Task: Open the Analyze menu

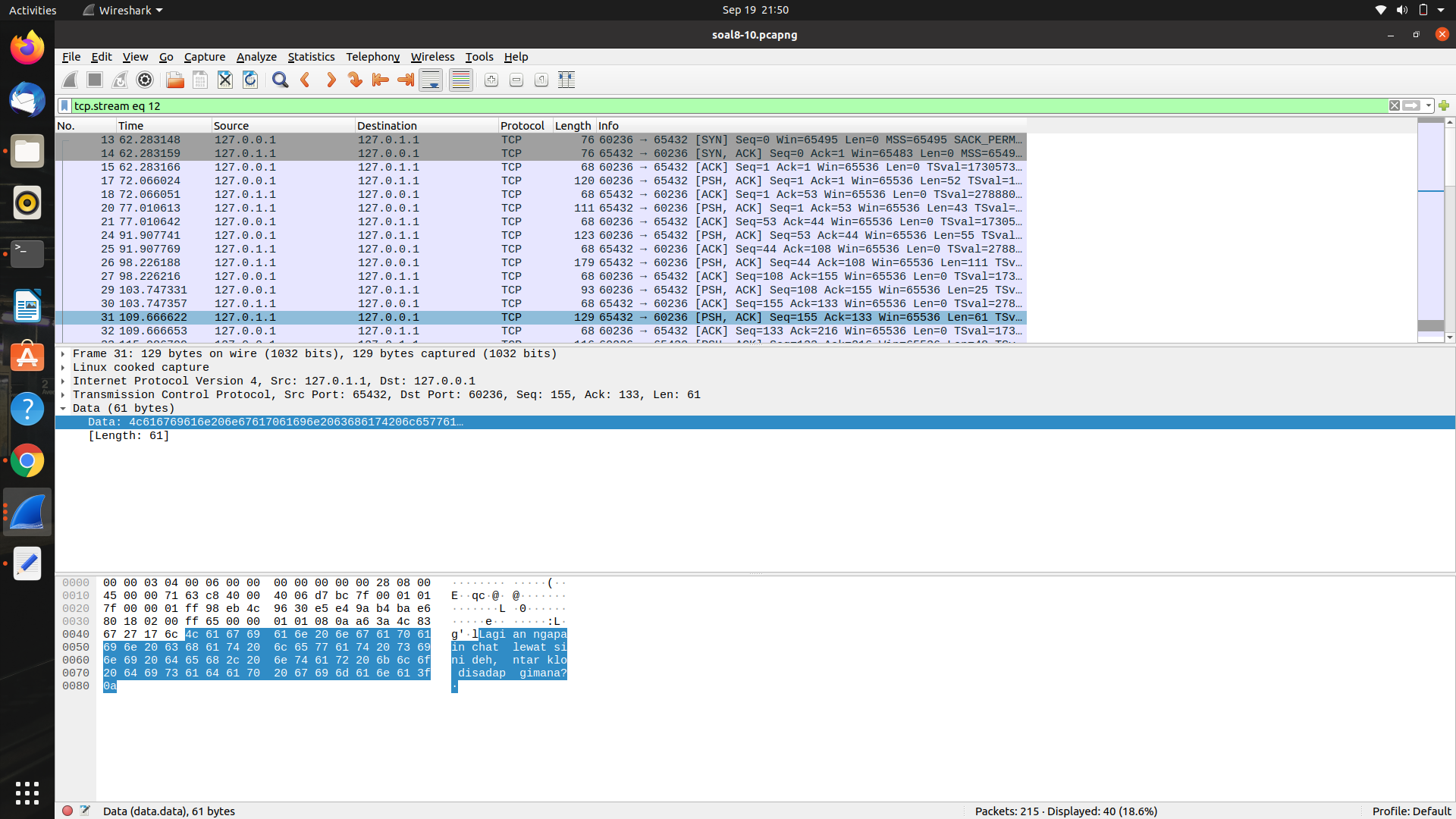Action: click(x=256, y=57)
